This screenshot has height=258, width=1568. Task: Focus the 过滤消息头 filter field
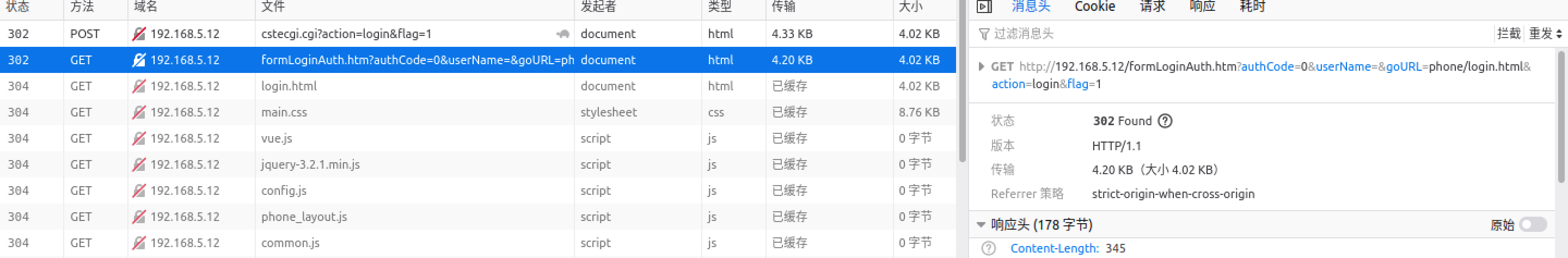(1236, 34)
